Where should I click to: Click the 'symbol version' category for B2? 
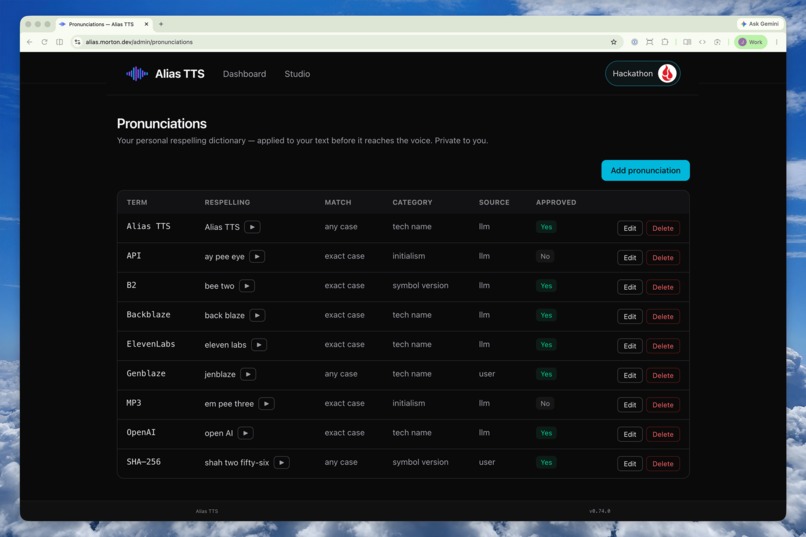420,286
